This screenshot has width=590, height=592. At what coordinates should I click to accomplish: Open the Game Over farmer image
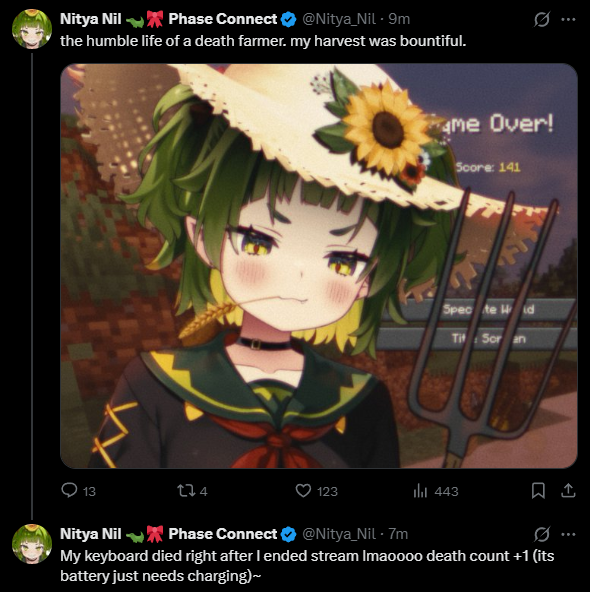319,266
